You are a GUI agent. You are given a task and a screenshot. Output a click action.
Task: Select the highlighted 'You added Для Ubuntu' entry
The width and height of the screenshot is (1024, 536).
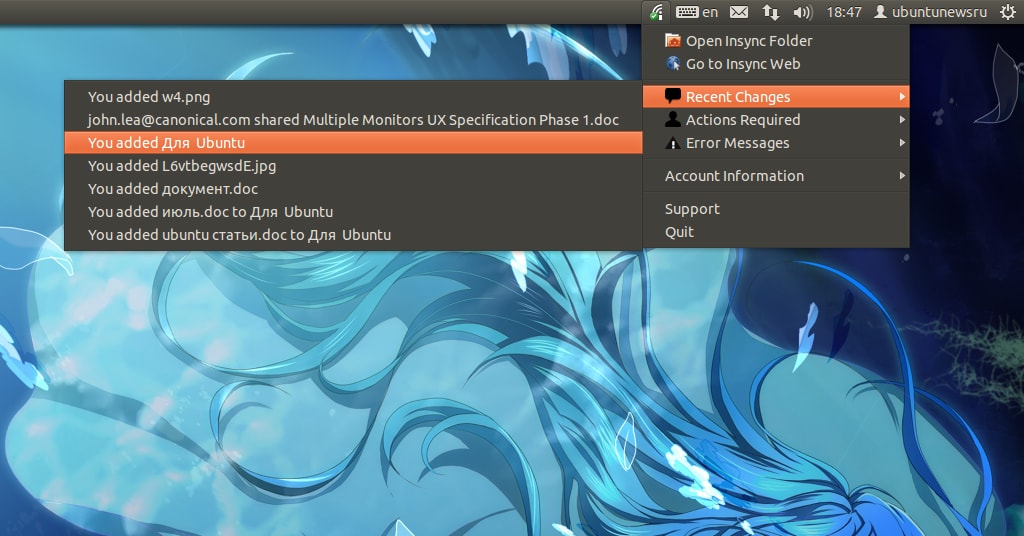click(353, 142)
